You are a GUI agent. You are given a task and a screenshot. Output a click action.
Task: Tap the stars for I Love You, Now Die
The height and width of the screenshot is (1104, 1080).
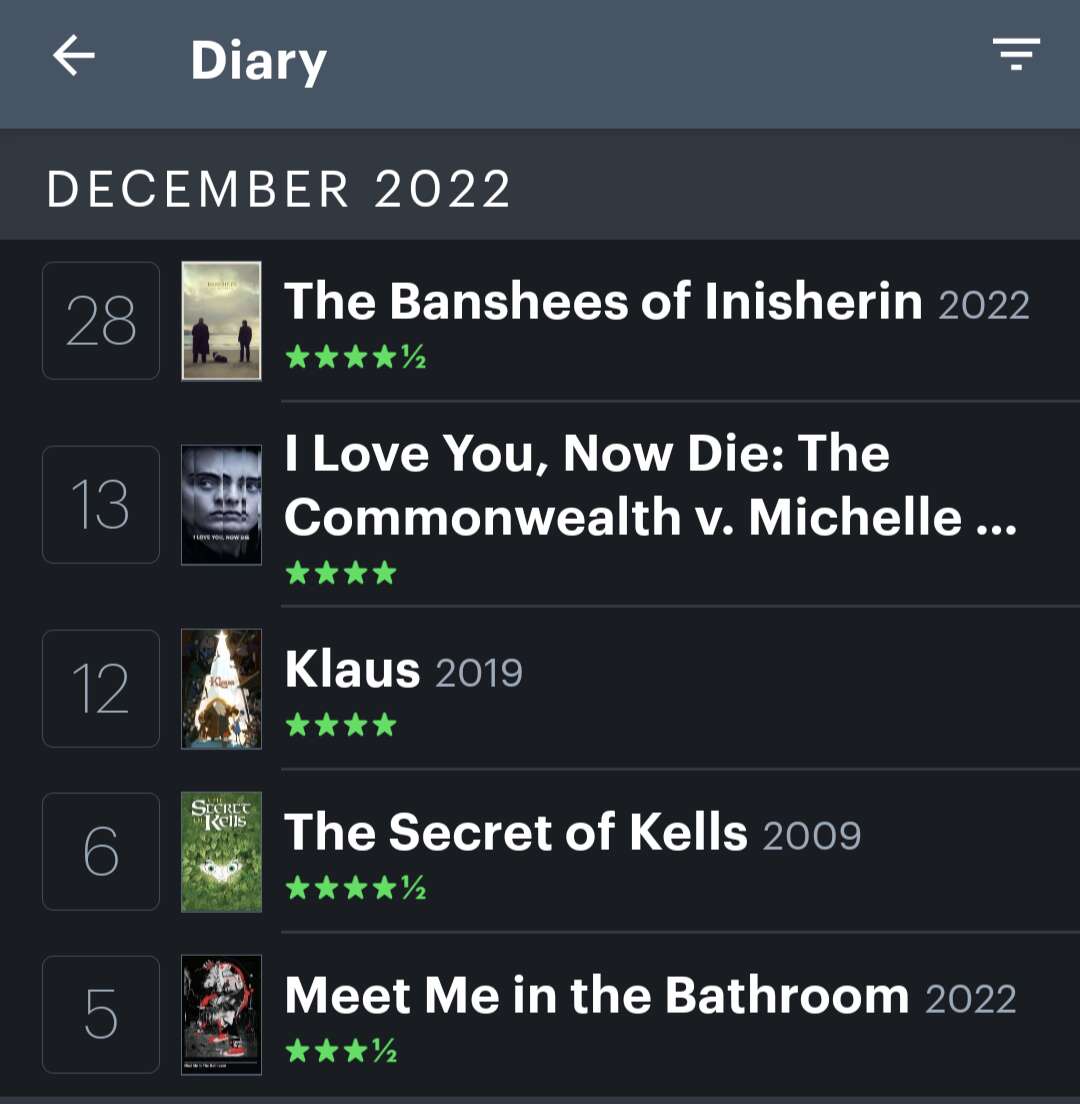(x=340, y=573)
